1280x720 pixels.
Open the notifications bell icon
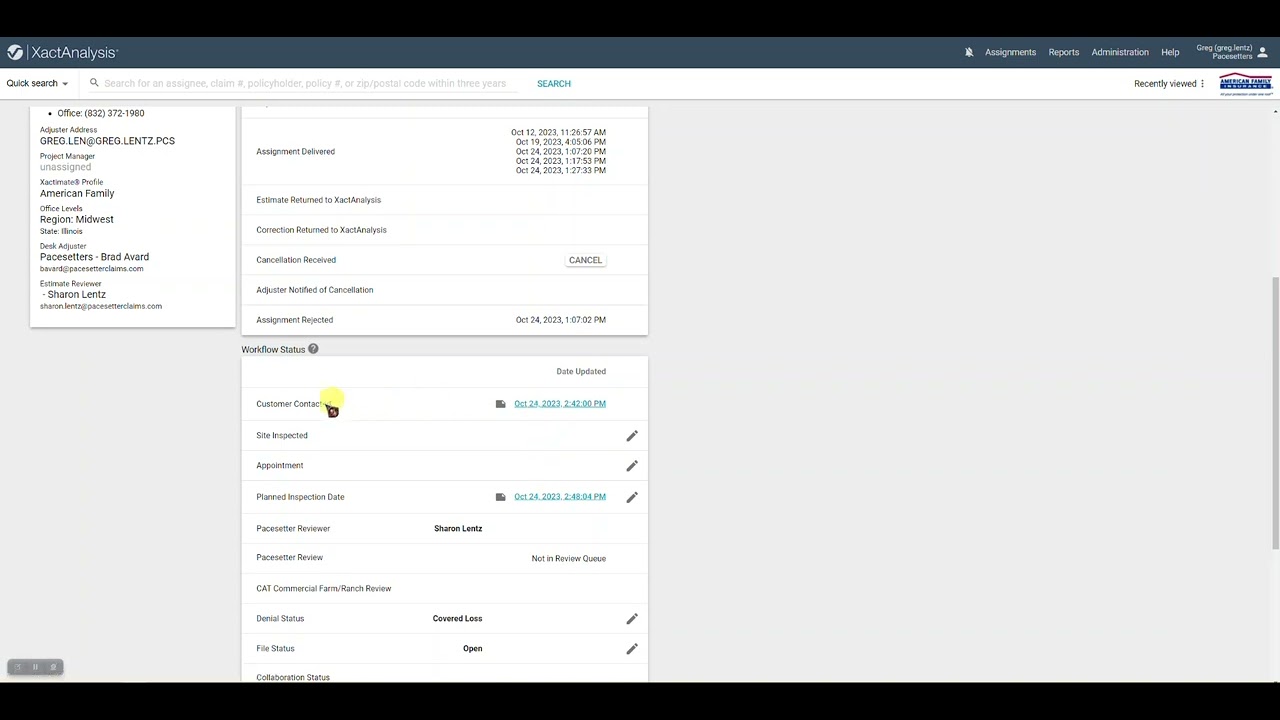[969, 52]
